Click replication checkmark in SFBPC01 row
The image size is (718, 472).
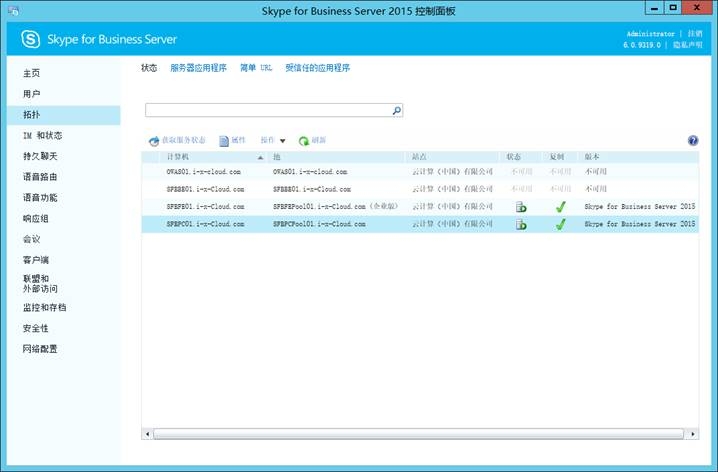pos(560,224)
